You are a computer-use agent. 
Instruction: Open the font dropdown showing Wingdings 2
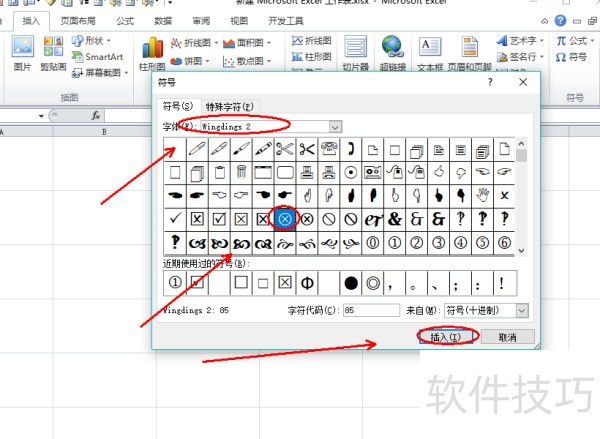335,127
